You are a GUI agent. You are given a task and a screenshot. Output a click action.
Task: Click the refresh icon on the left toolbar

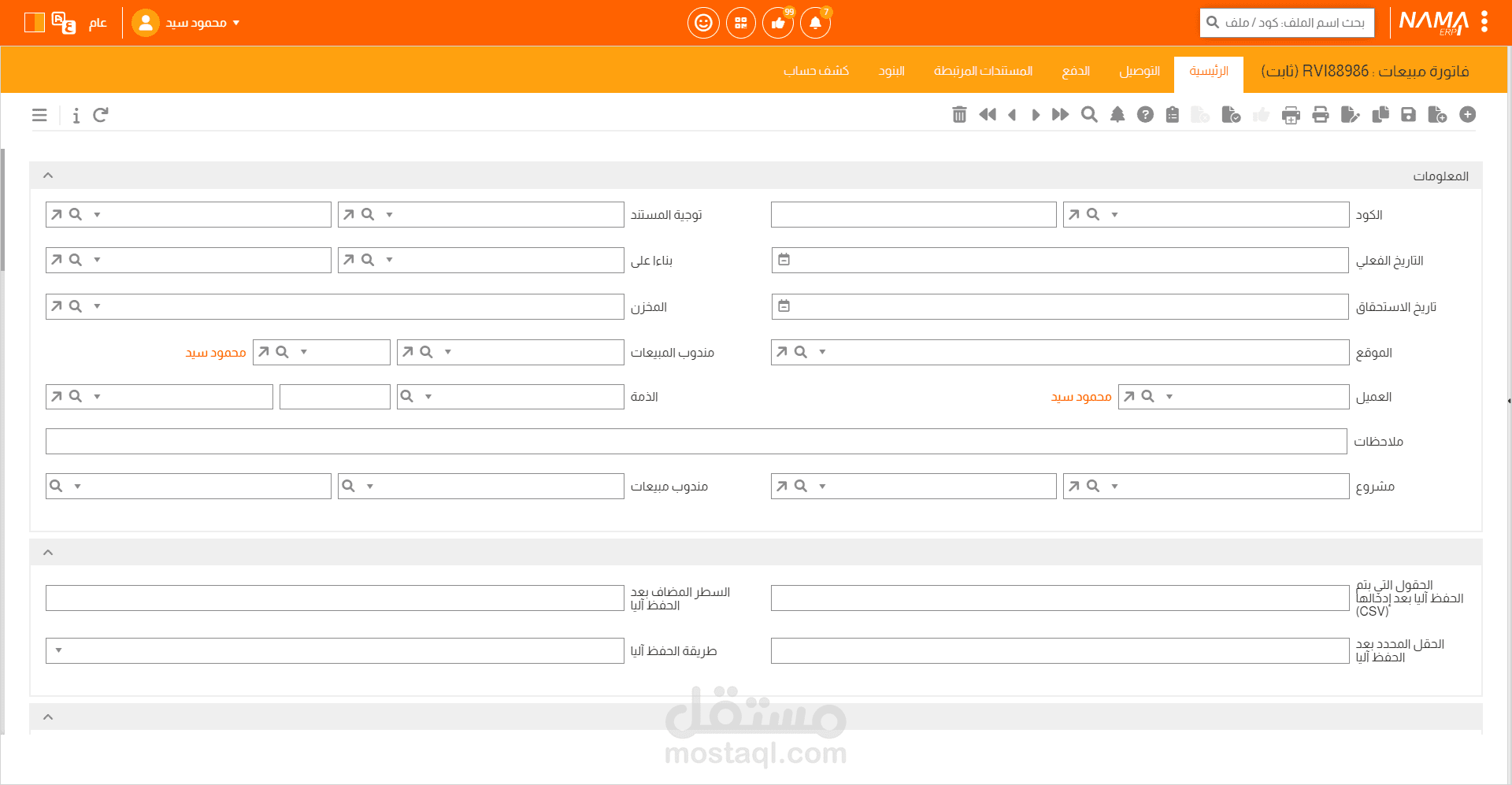point(101,116)
